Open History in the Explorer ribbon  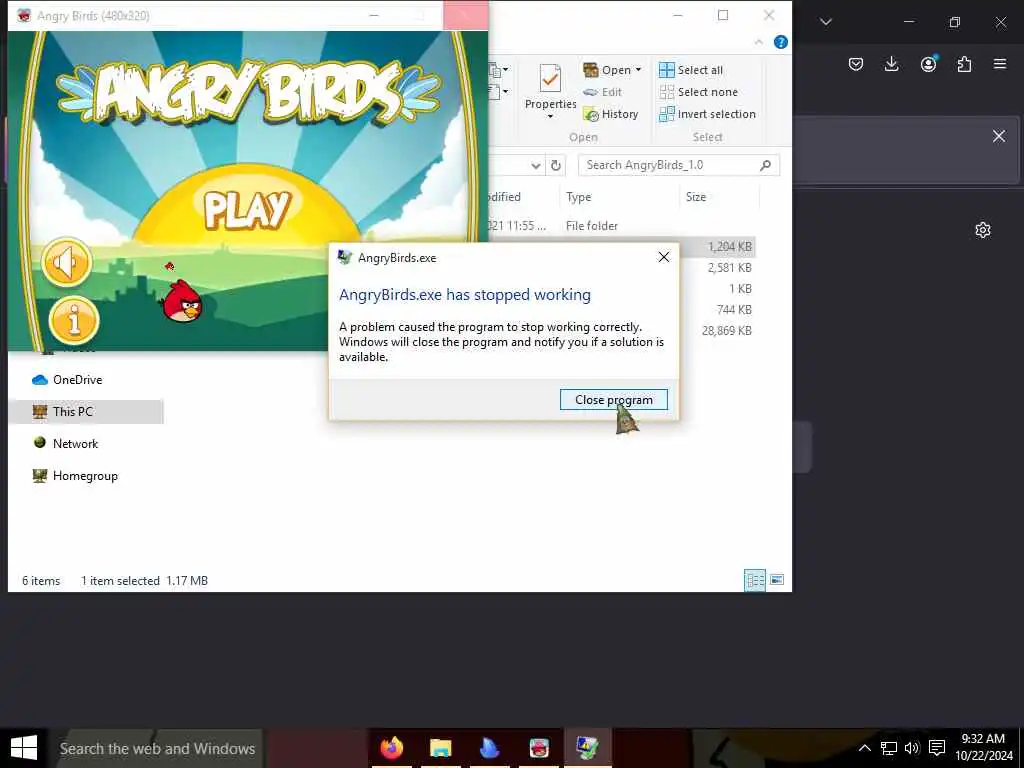(611, 114)
